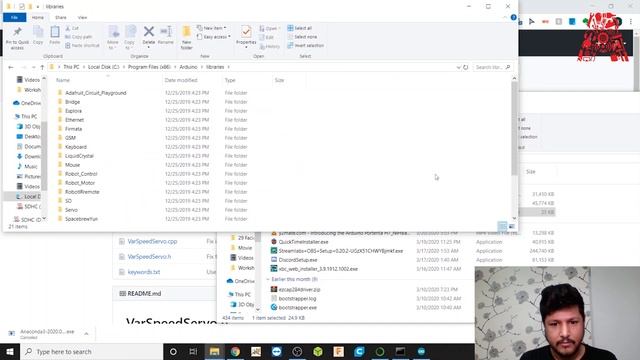Open address bar history dropdown
Viewport: 640px width, 360px height.
[x=458, y=67]
